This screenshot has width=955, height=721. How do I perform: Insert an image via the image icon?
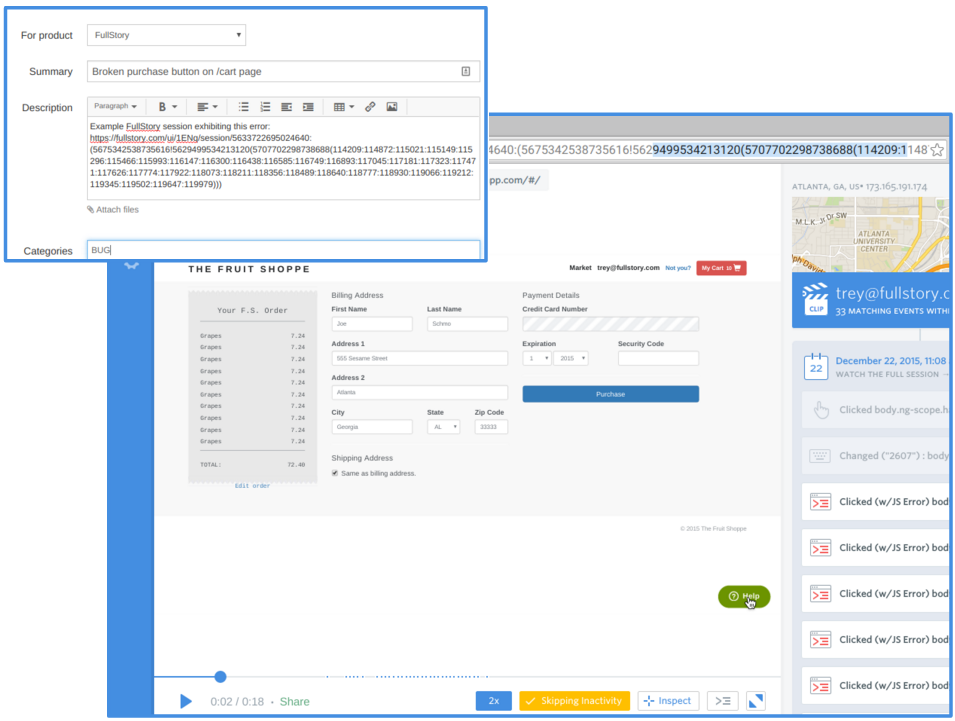click(392, 107)
